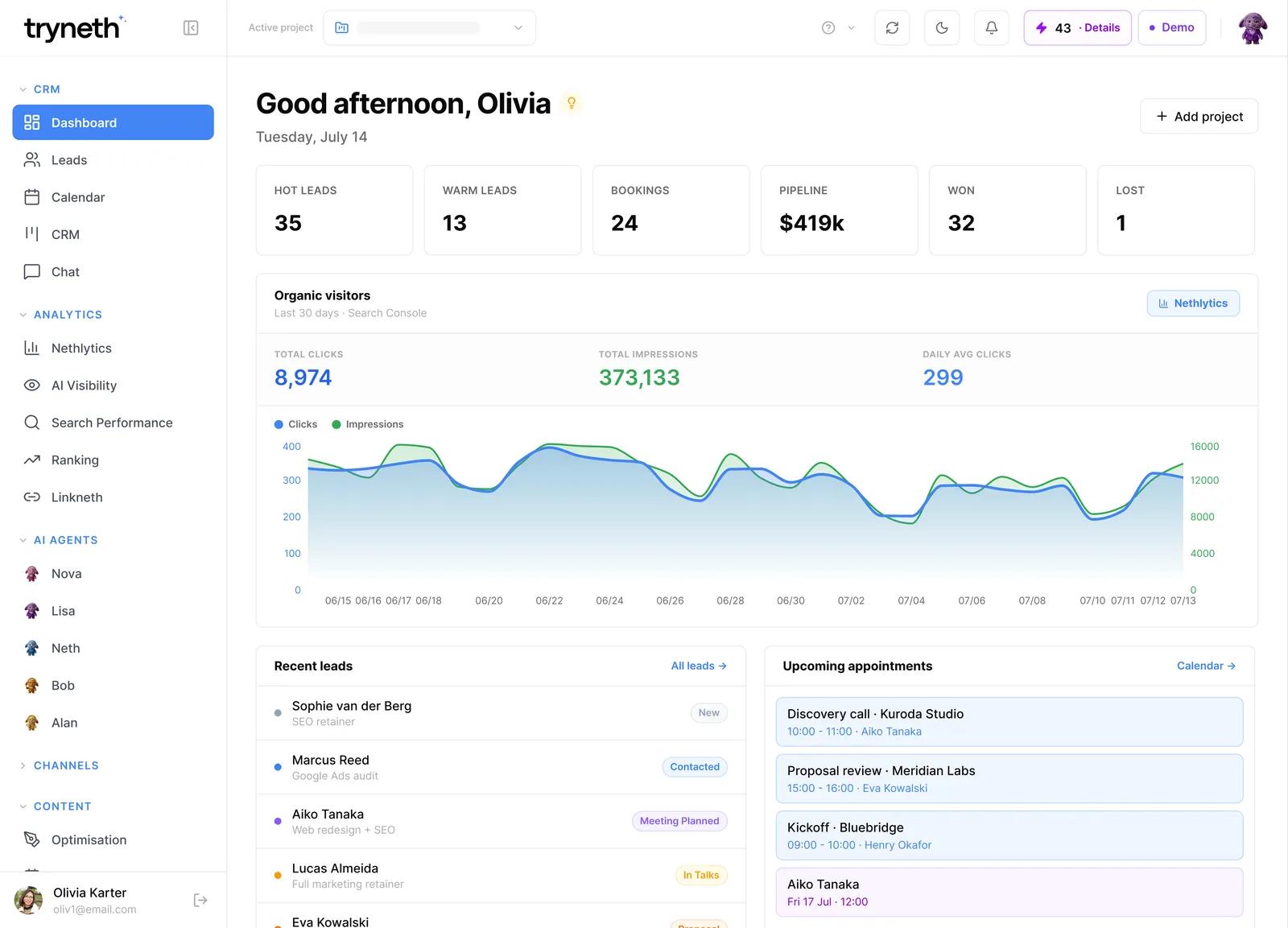Open the Neth agent avatar

pyautogui.click(x=32, y=648)
